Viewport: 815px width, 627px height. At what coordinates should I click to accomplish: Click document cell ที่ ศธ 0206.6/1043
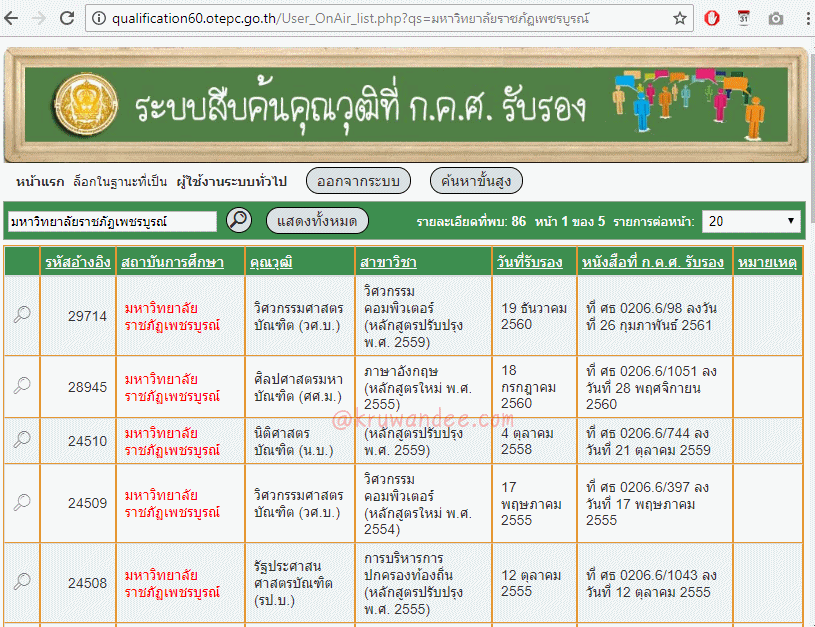(x=655, y=583)
